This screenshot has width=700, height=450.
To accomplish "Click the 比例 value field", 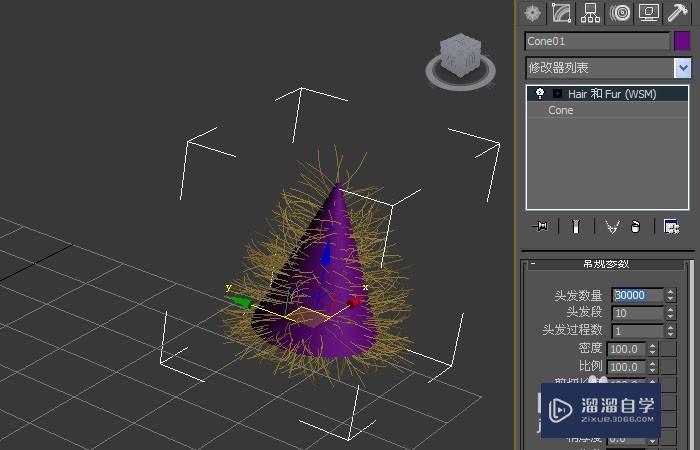I will coord(626,367).
